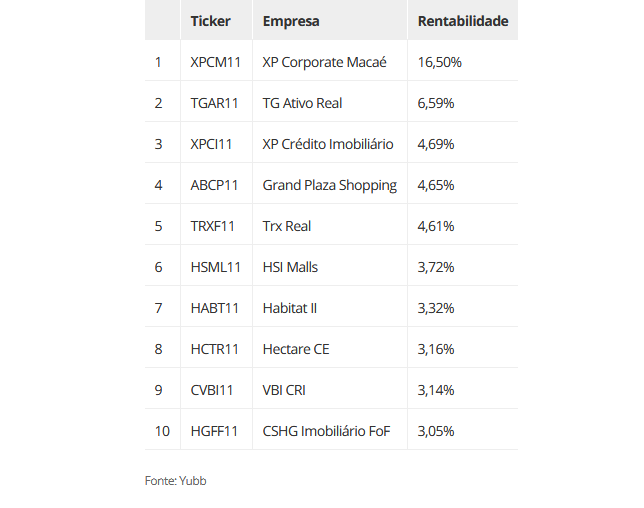
Task: Click the CVBI11 ticker text
Action: [212, 390]
